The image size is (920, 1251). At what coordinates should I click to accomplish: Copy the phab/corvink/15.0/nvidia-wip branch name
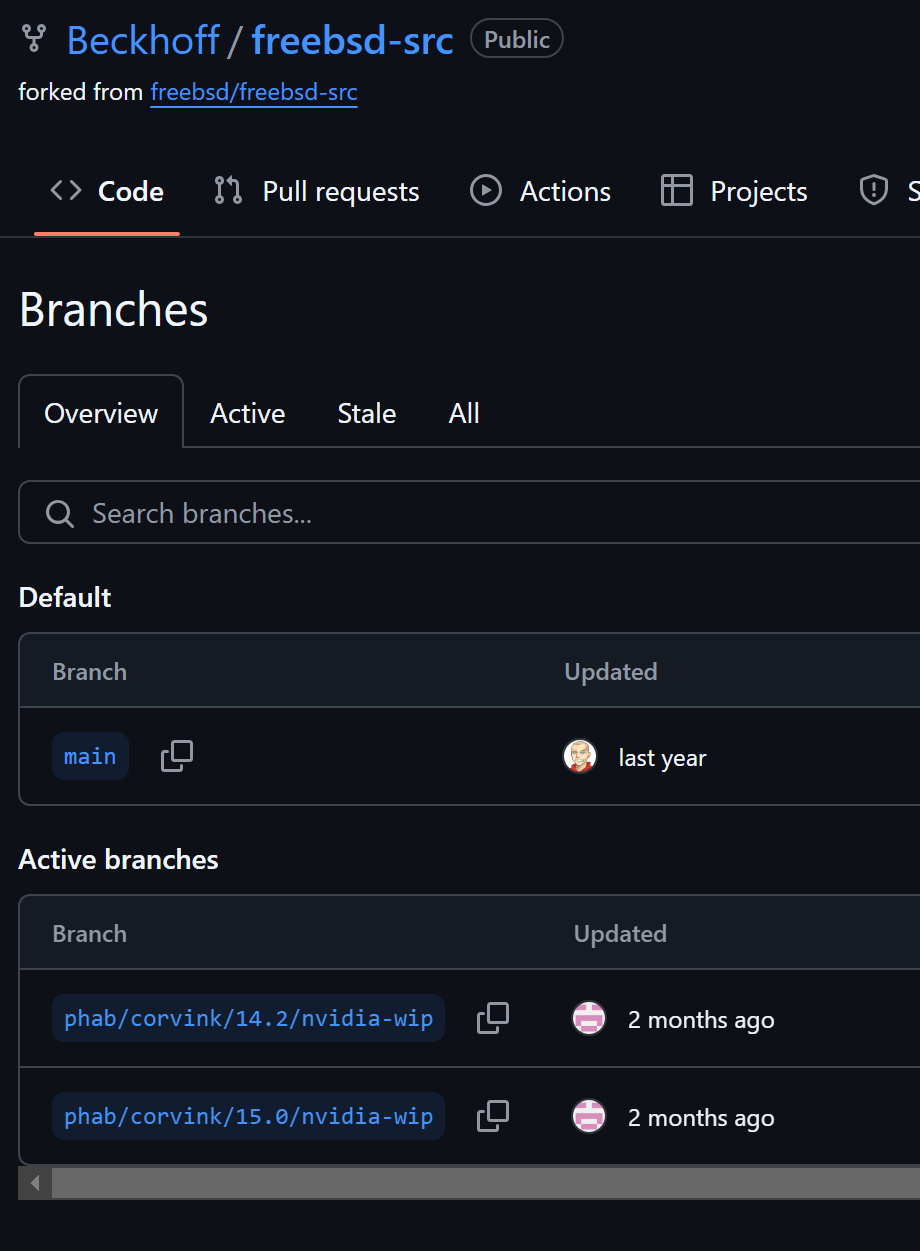click(492, 1116)
